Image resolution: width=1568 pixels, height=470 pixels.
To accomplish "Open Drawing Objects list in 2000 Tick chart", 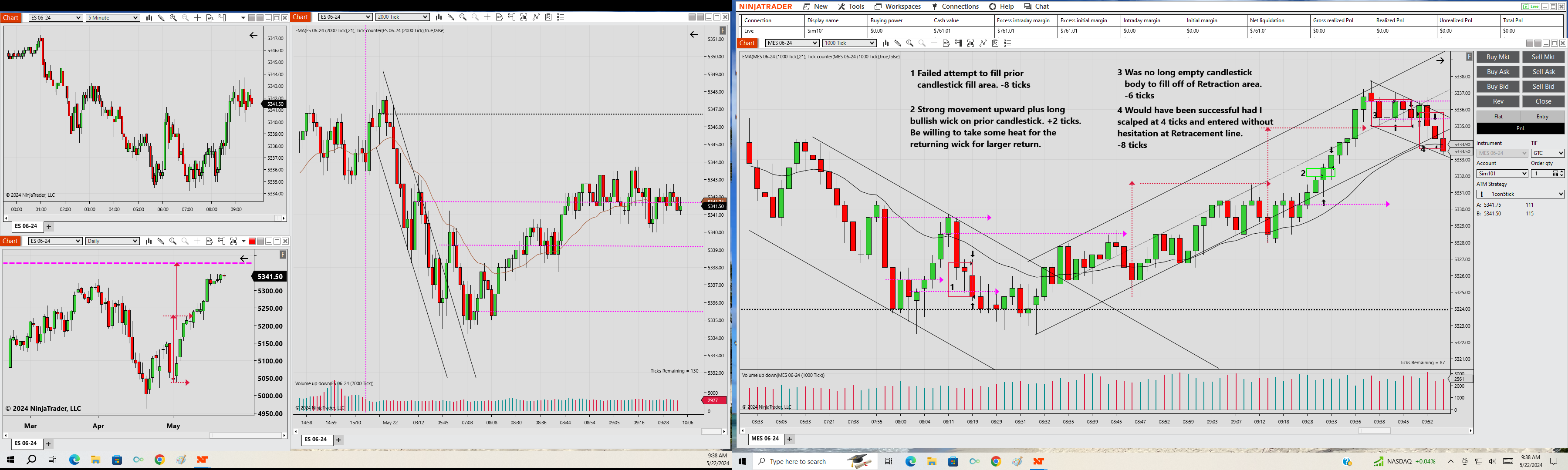I will 561,17.
